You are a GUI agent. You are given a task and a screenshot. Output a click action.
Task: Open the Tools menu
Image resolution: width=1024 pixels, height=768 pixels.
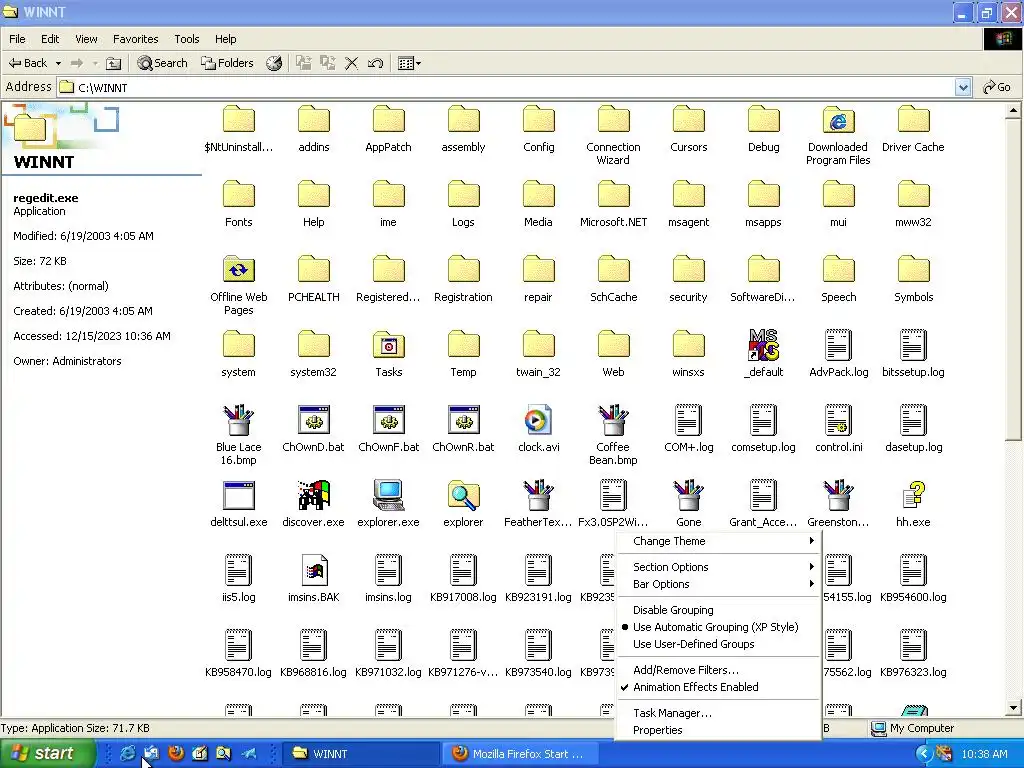tap(187, 39)
